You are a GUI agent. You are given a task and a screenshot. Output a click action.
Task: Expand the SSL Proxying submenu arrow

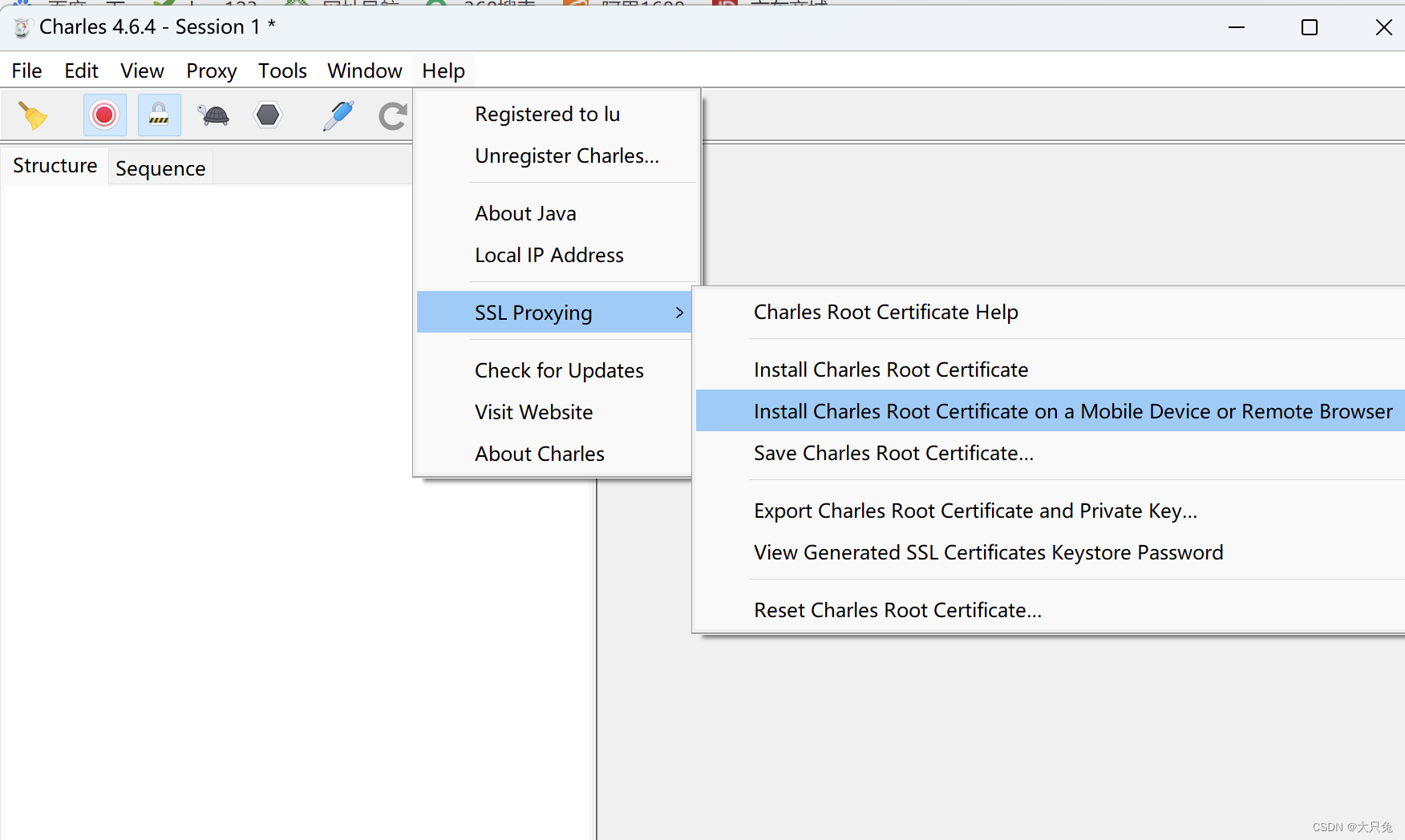pyautogui.click(x=679, y=313)
